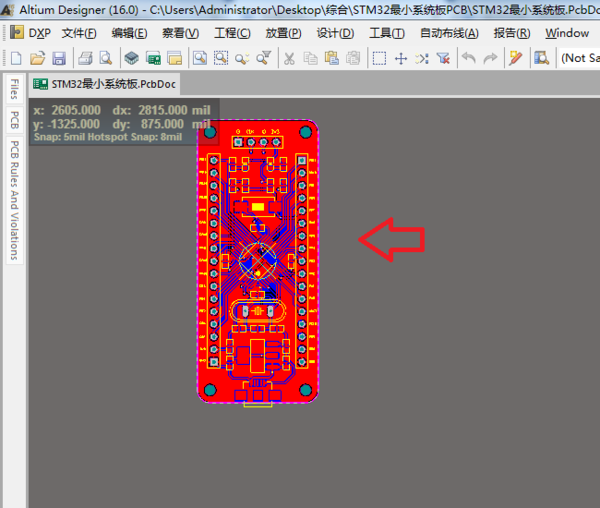
Task: Click the Print icon
Action: [x=85, y=59]
